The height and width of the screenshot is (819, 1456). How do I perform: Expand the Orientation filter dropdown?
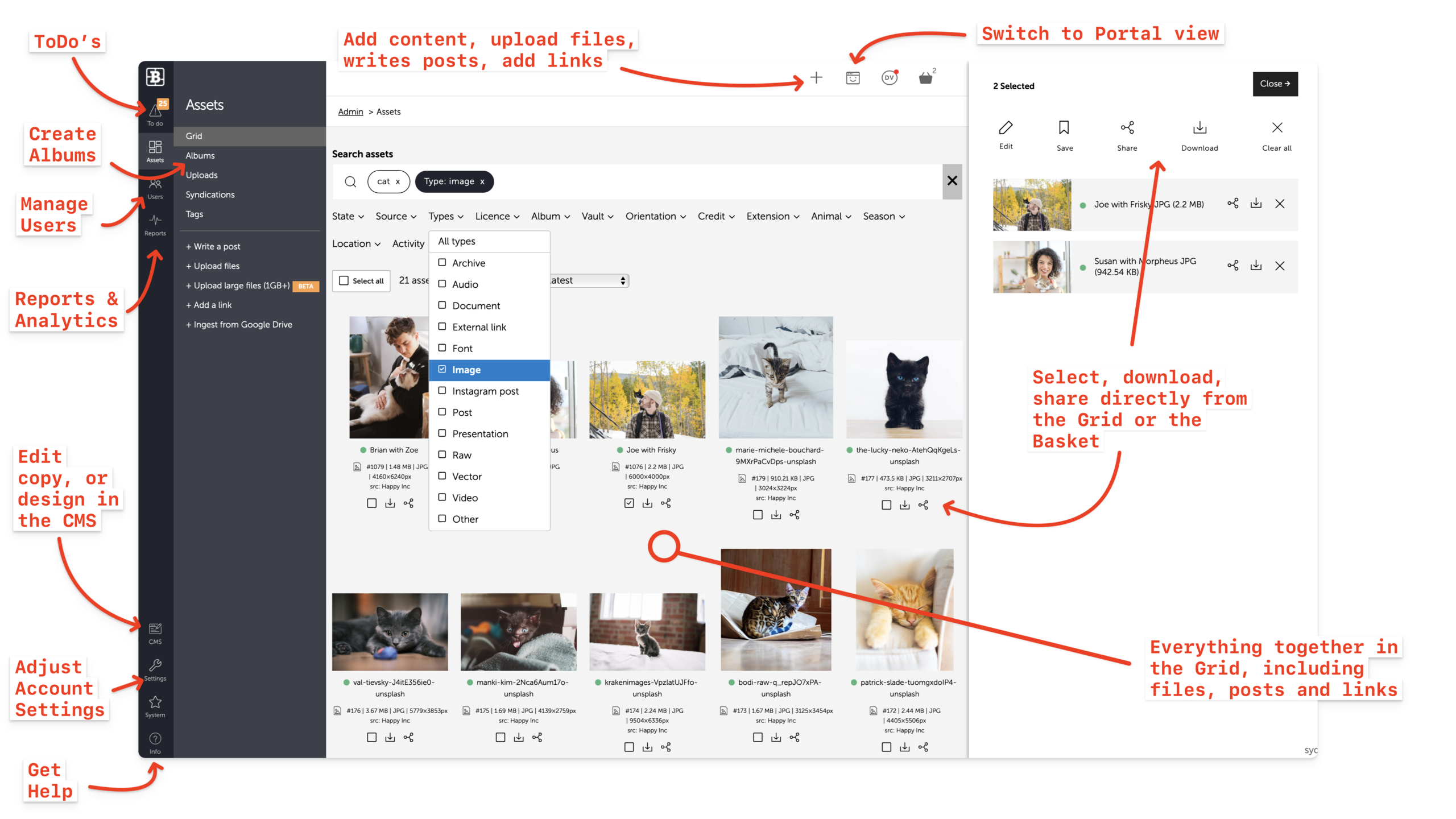(x=655, y=216)
